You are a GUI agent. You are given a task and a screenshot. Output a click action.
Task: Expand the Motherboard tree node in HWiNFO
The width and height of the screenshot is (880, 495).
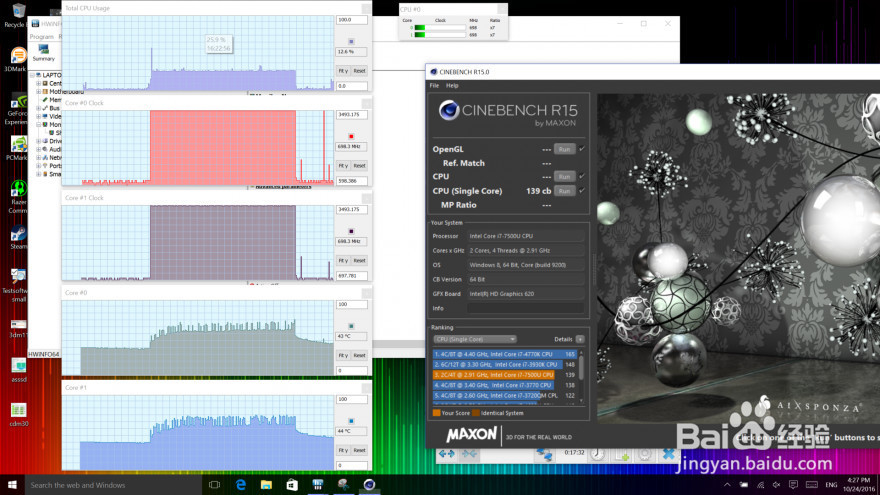(x=39, y=91)
